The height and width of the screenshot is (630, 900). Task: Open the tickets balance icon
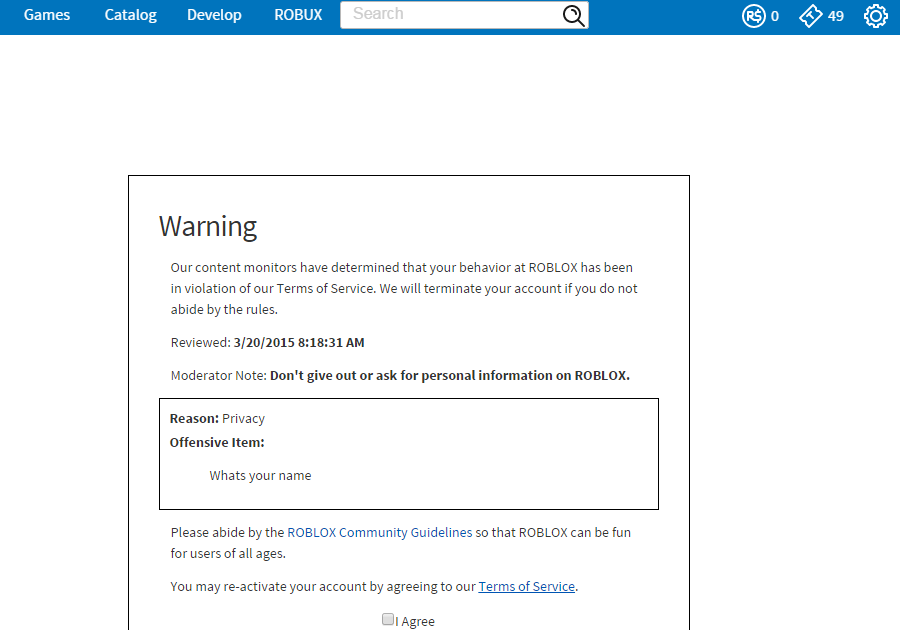pos(810,15)
